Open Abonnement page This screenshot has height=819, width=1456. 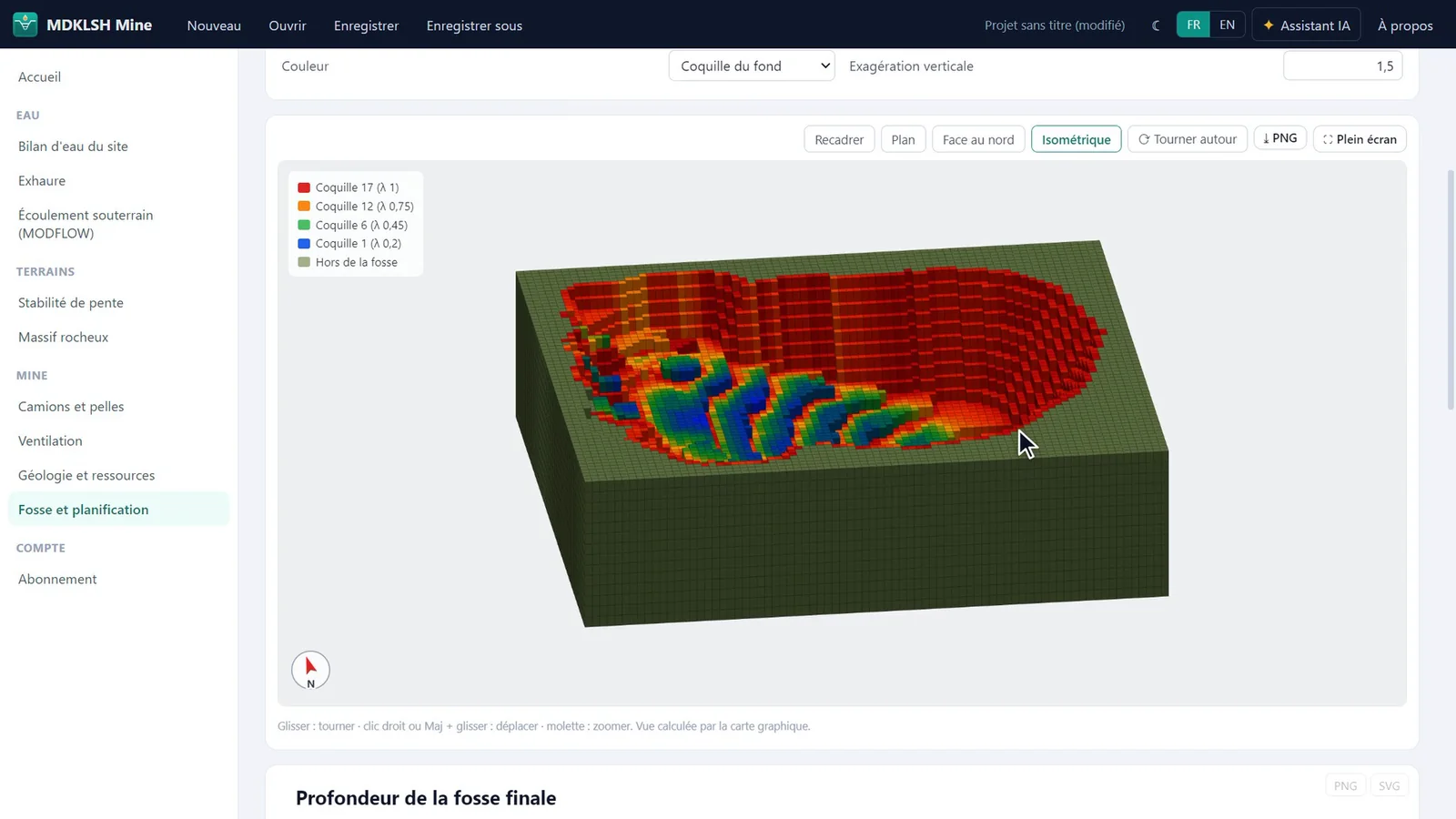pos(118,579)
